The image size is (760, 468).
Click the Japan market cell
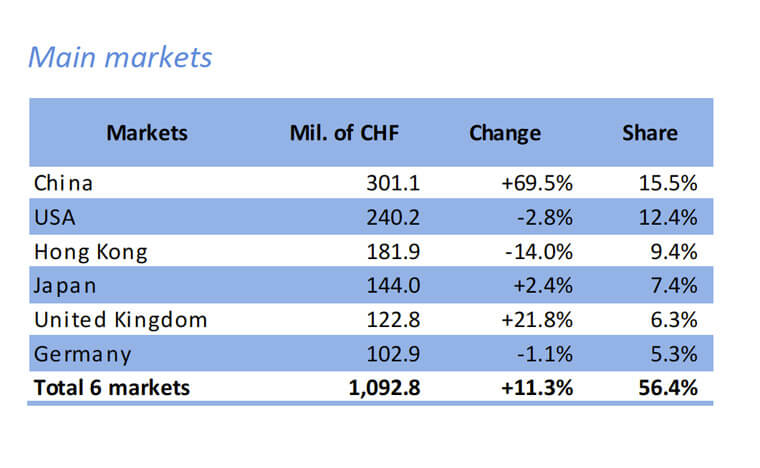click(65, 286)
